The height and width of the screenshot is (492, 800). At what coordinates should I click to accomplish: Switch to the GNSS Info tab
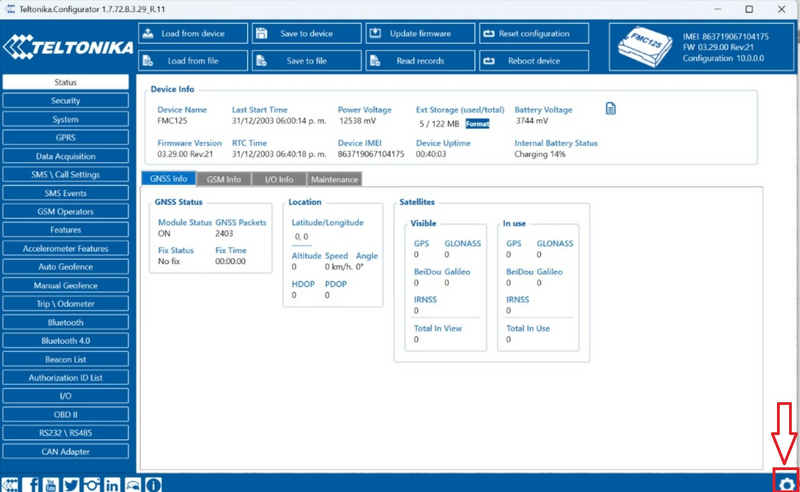point(168,179)
